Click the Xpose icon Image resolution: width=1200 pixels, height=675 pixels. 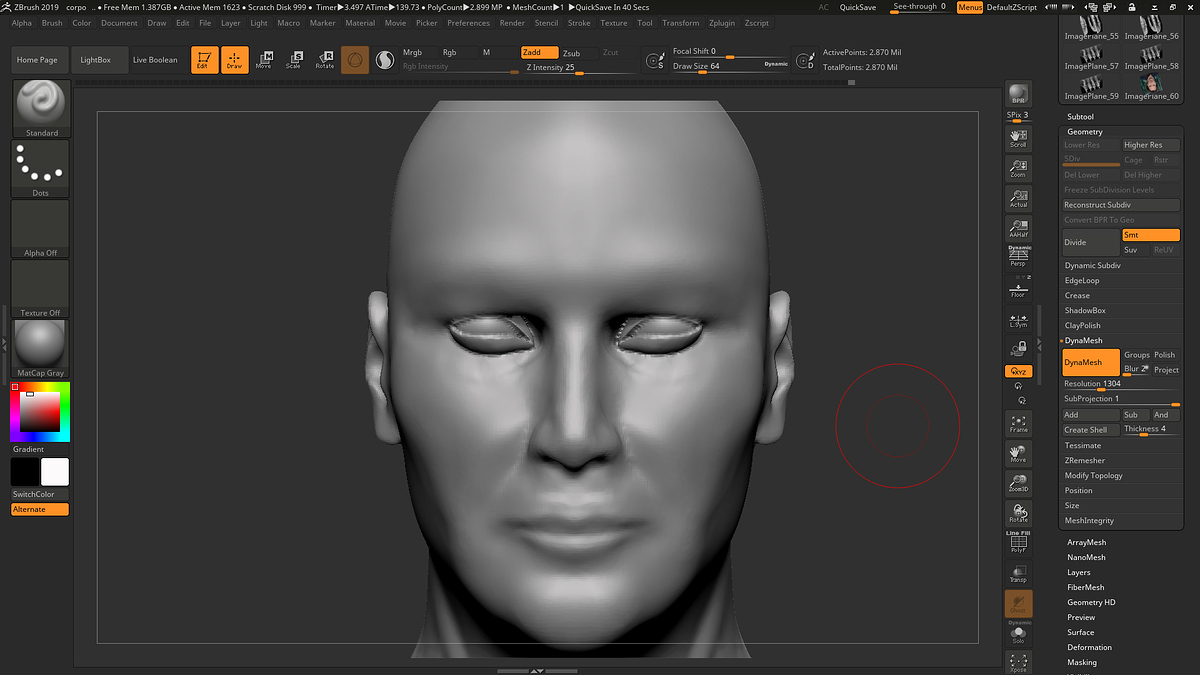(1018, 662)
